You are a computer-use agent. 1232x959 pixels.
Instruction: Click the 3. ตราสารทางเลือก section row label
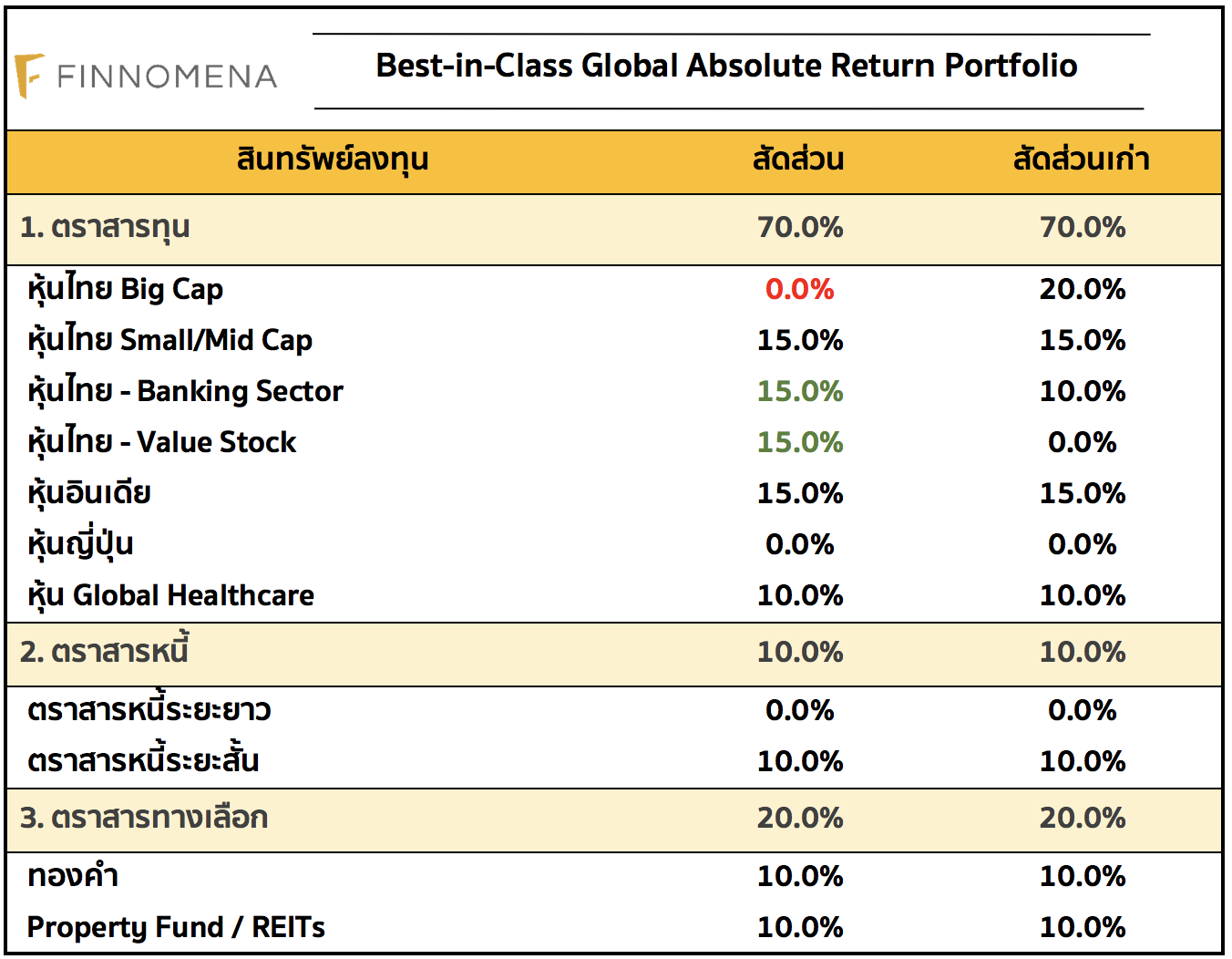[x=144, y=818]
